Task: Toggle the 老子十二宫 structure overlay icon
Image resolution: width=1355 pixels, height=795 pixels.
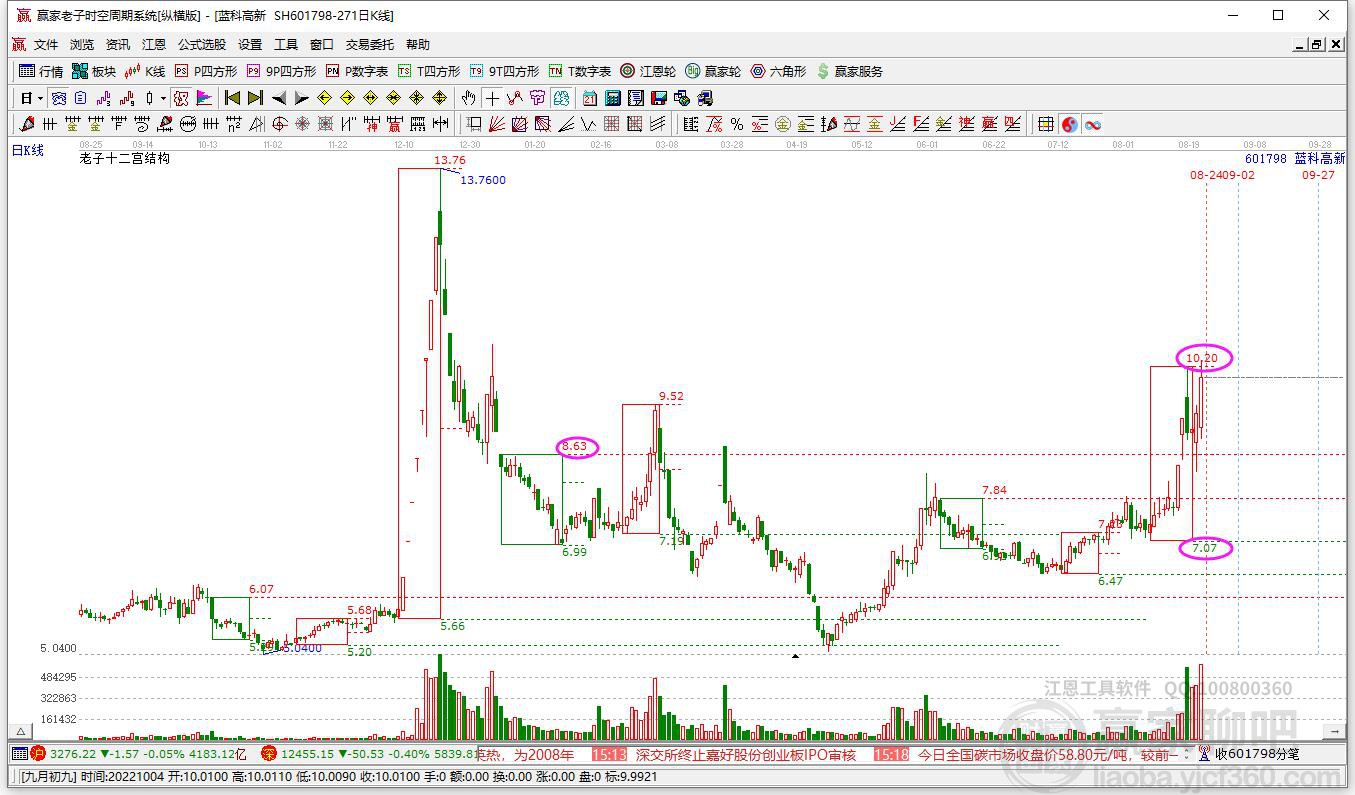Action: tap(183, 98)
